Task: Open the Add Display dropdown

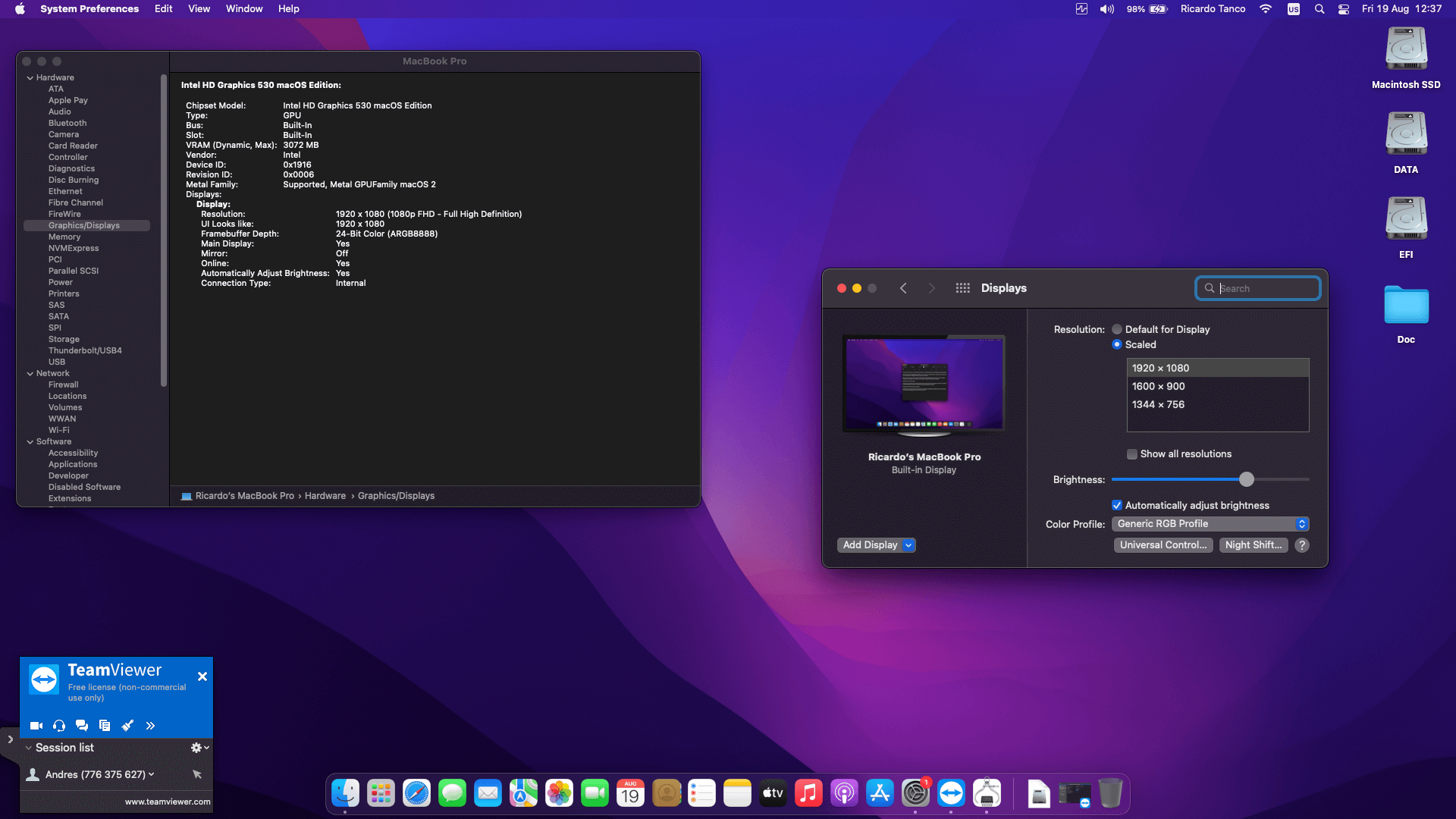Action: pos(876,544)
